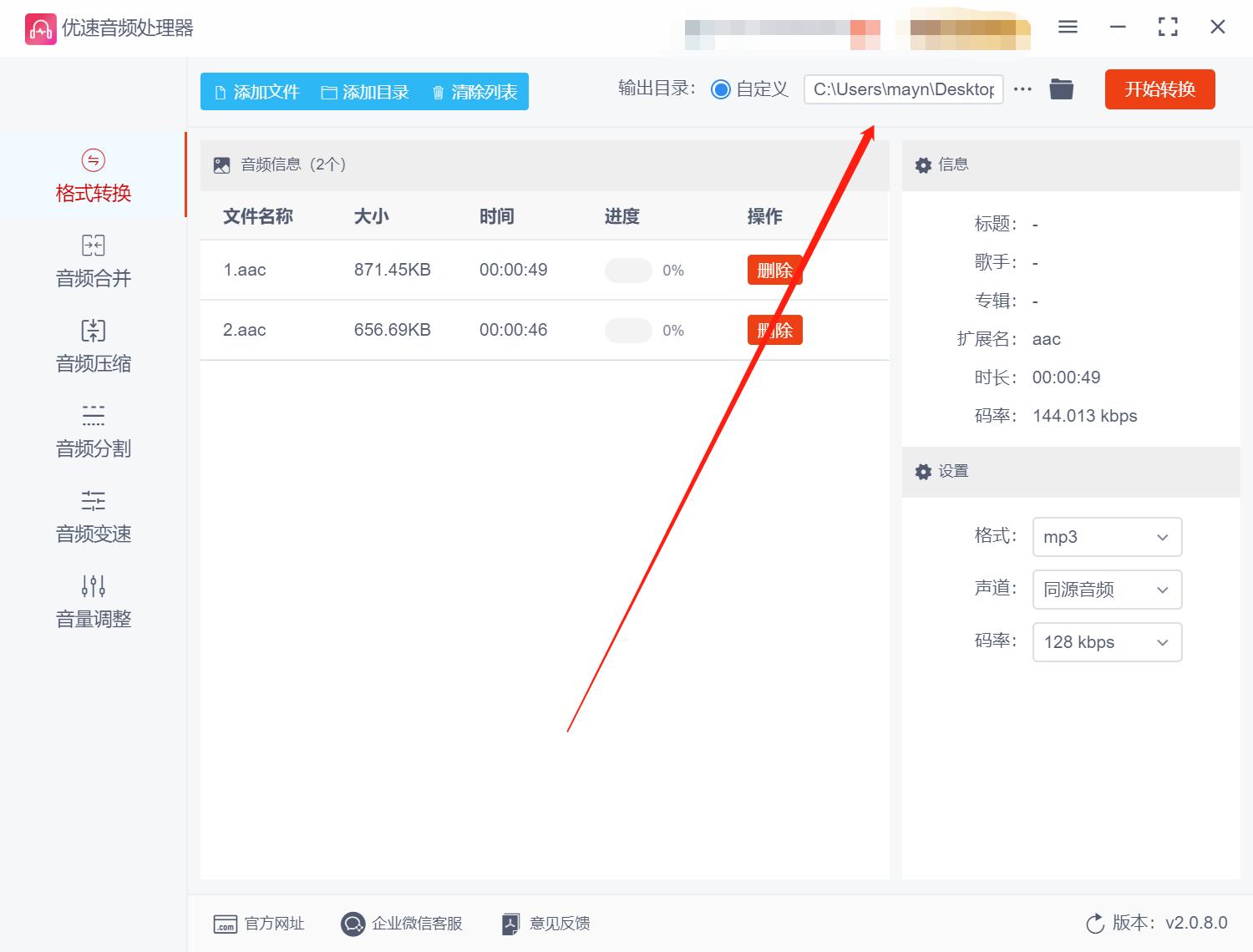Image resolution: width=1253 pixels, height=952 pixels.
Task: Open the 码率 dropdown showing 128 kbps
Action: pos(1107,642)
